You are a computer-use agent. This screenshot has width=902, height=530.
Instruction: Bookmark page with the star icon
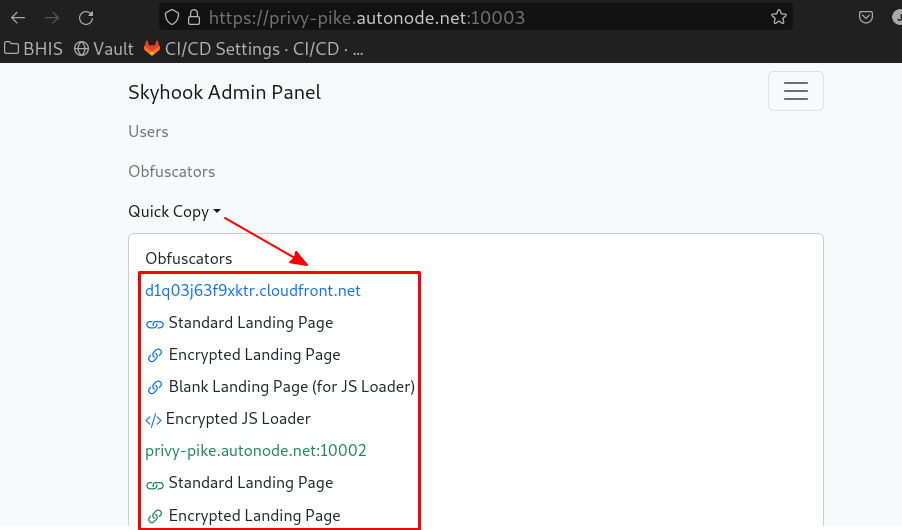pyautogui.click(x=779, y=17)
